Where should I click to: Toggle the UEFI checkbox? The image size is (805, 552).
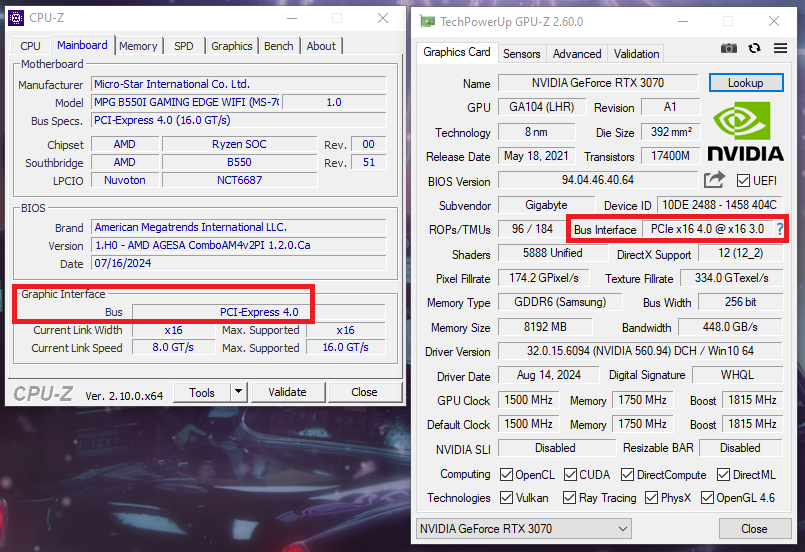tap(743, 181)
